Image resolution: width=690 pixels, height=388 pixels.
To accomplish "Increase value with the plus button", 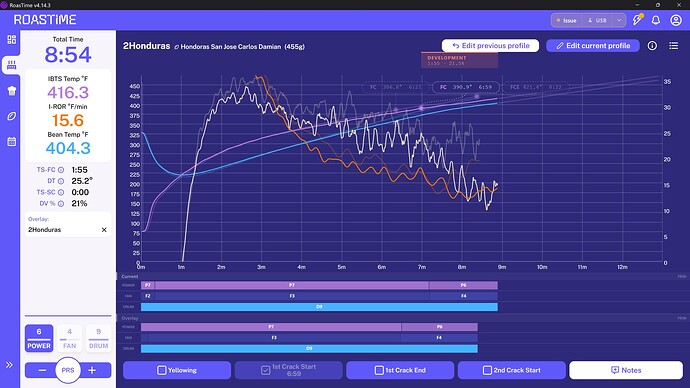I will pyautogui.click(x=92, y=370).
